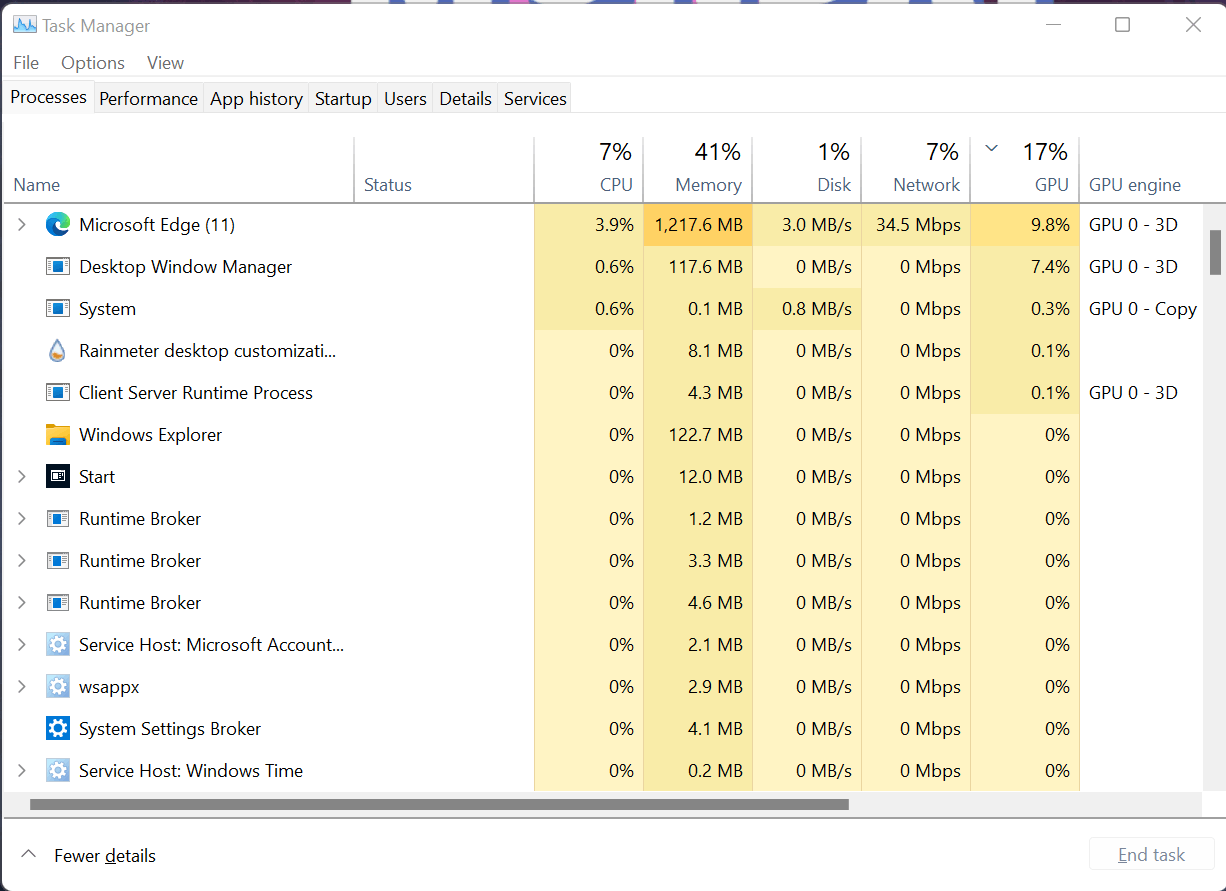Switch to the Performance tab

(x=148, y=99)
